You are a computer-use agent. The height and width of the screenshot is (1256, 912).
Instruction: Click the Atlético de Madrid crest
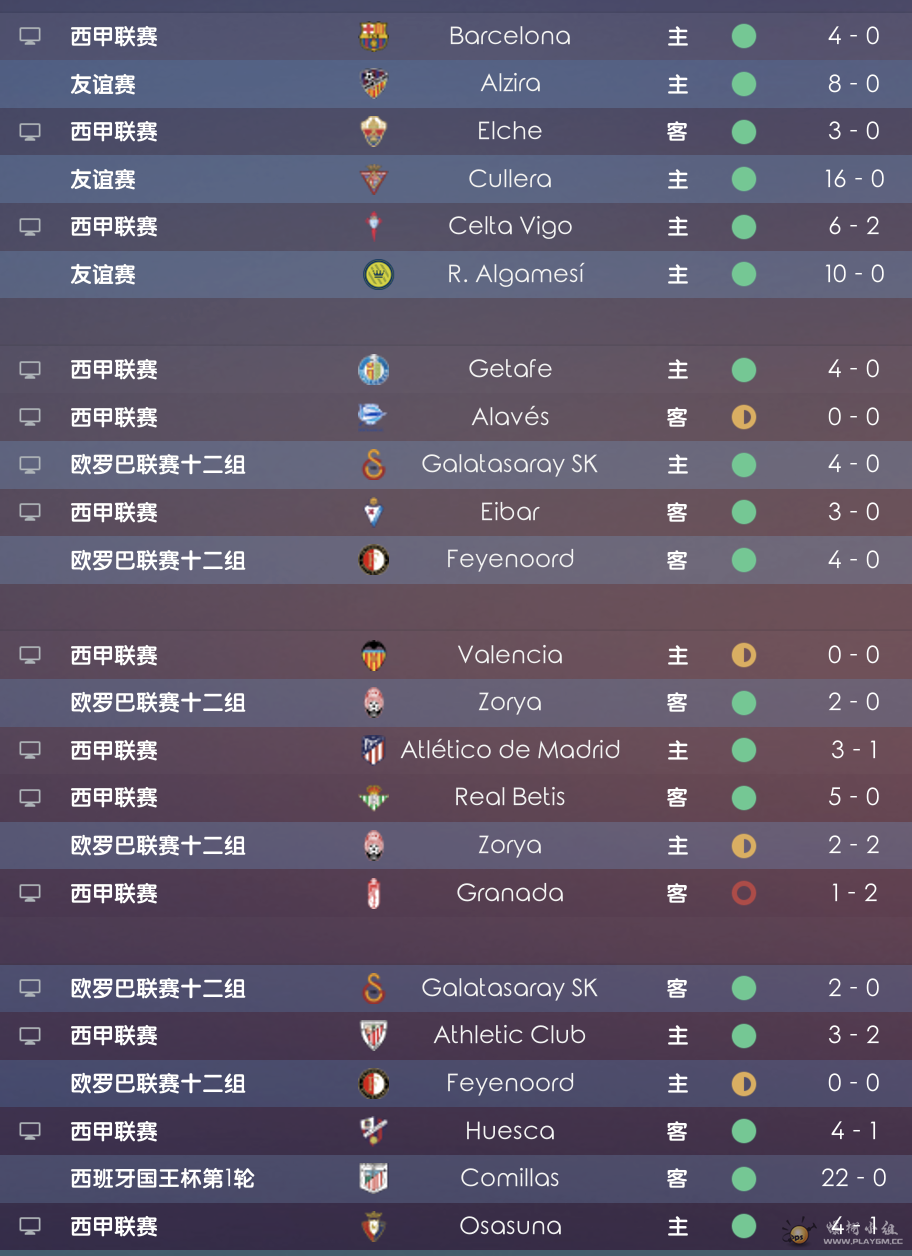tap(374, 751)
